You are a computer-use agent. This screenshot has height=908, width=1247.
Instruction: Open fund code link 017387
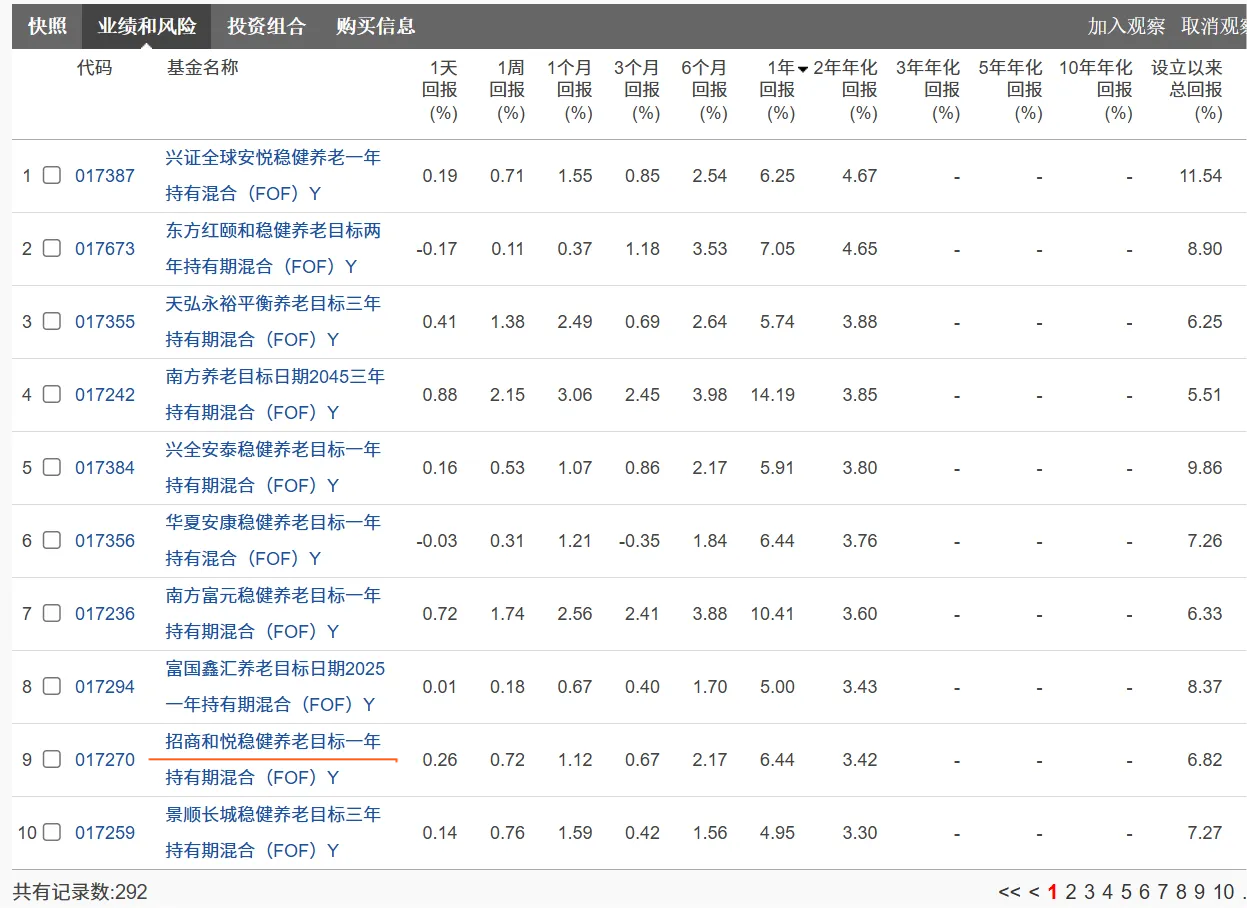point(105,176)
